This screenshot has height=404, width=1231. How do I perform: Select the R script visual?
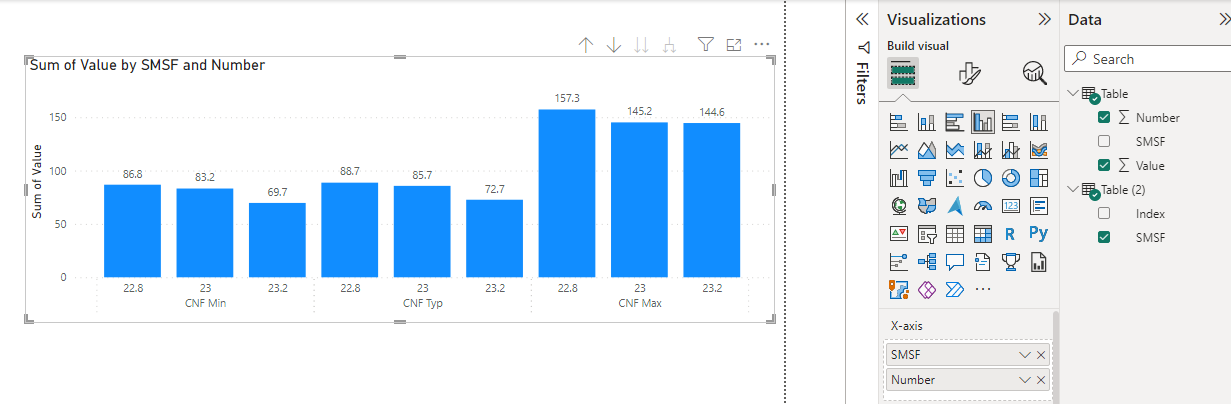point(1010,234)
